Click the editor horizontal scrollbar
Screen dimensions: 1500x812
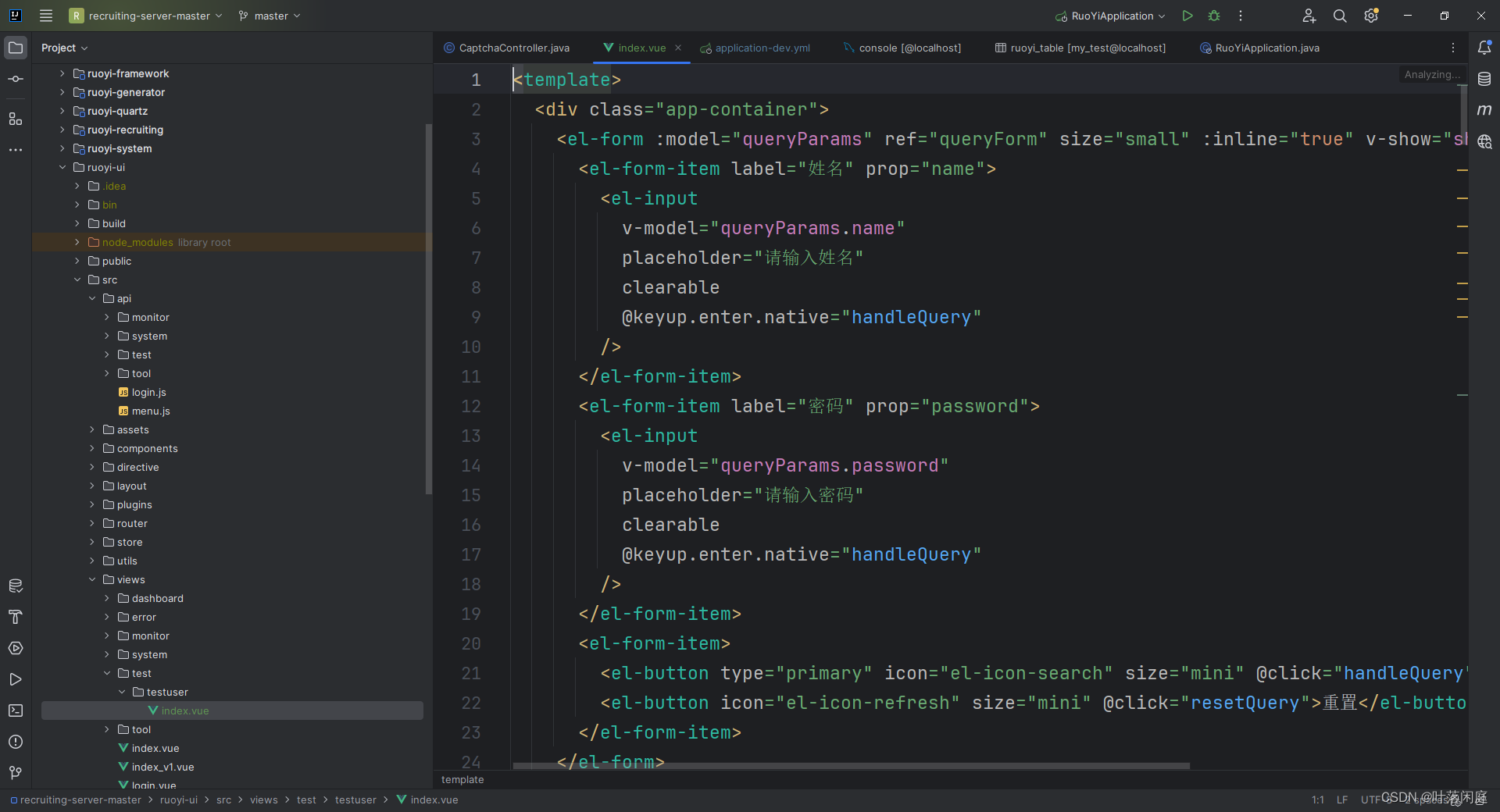pyautogui.click(x=852, y=766)
